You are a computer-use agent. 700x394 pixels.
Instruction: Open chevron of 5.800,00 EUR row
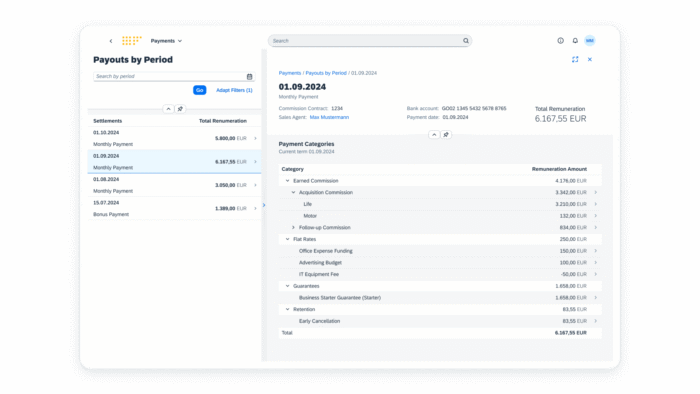[x=255, y=138]
